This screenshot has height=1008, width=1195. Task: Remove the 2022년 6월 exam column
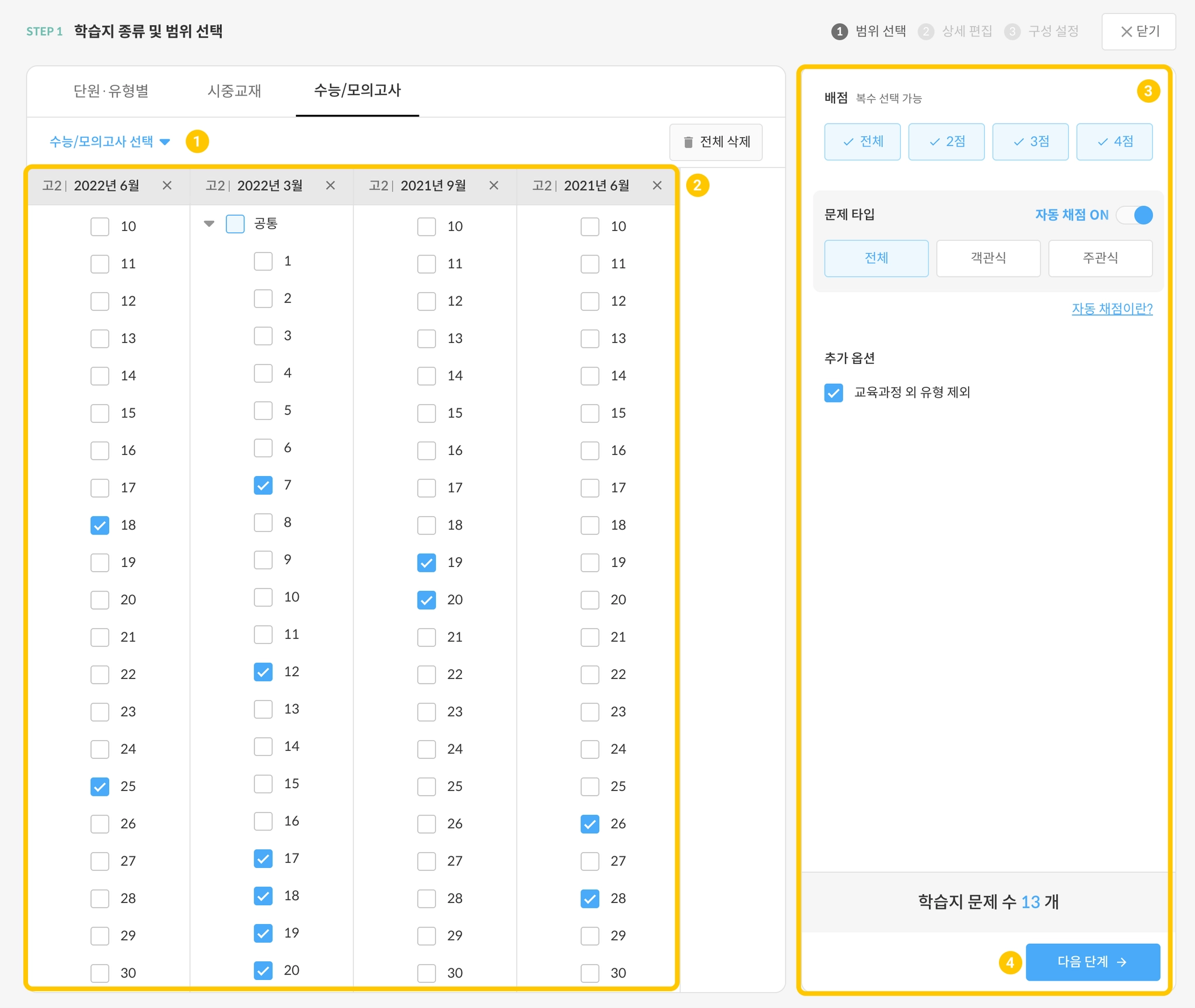(x=167, y=185)
